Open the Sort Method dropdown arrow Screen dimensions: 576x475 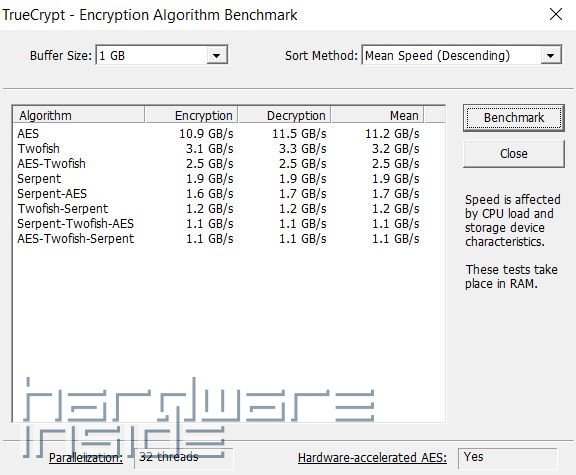(550, 56)
